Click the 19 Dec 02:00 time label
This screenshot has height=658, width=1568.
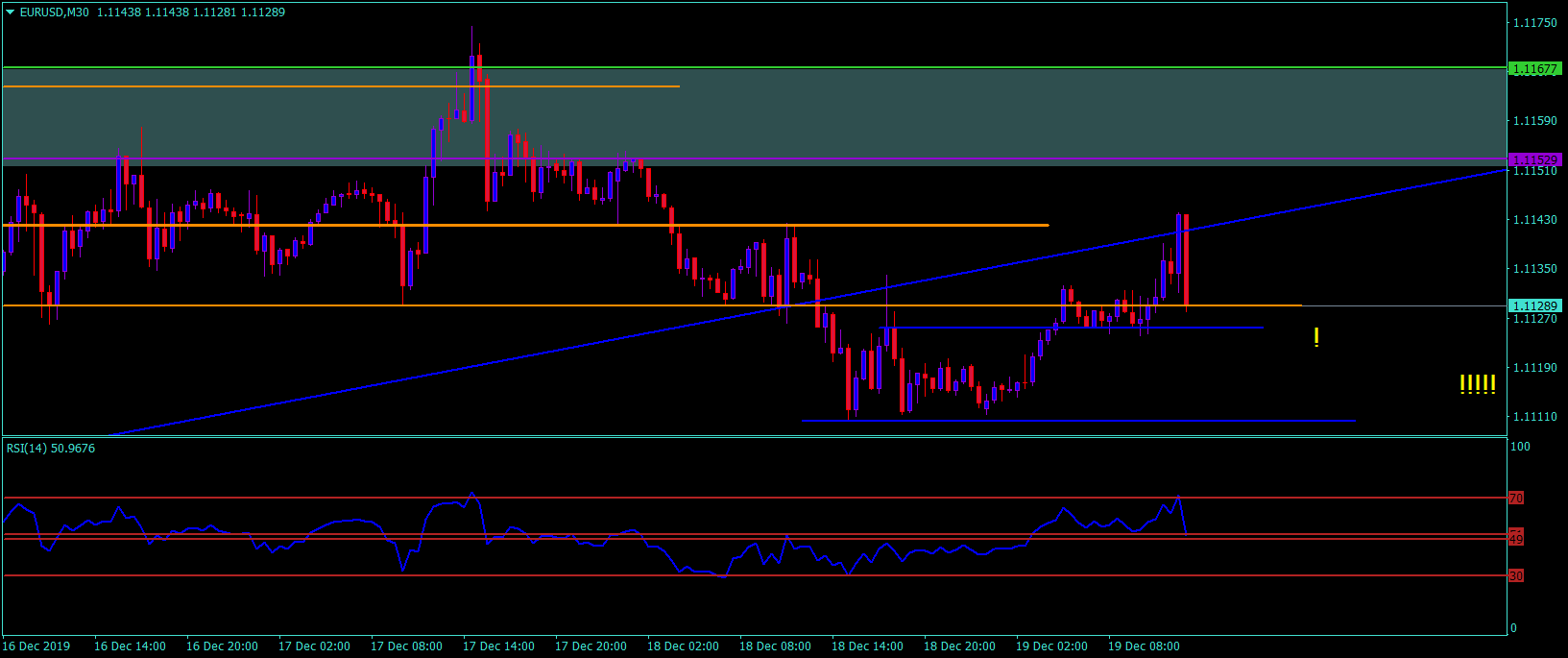(x=1051, y=646)
